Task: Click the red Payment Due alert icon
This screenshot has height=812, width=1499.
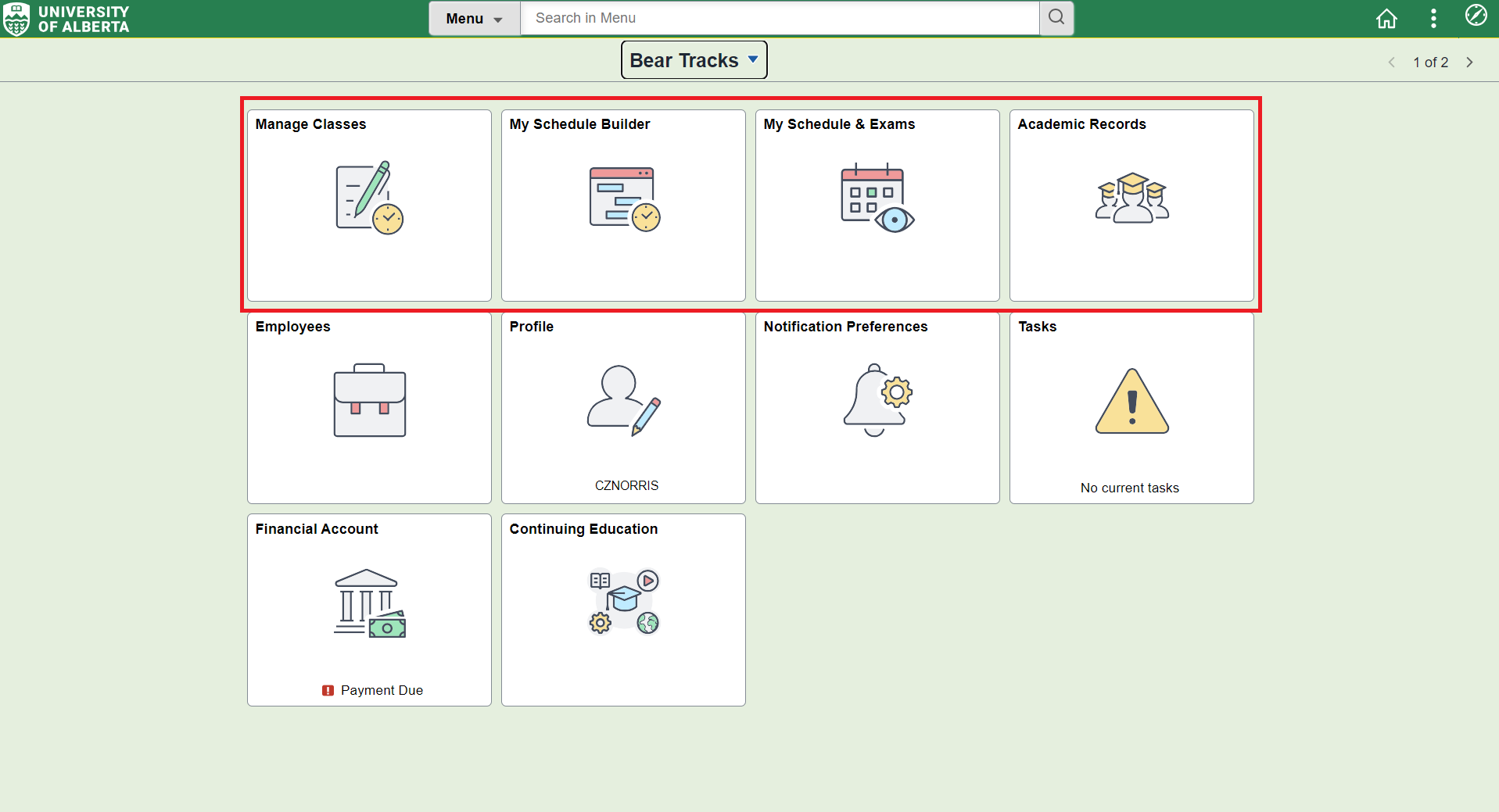Action: tap(328, 690)
